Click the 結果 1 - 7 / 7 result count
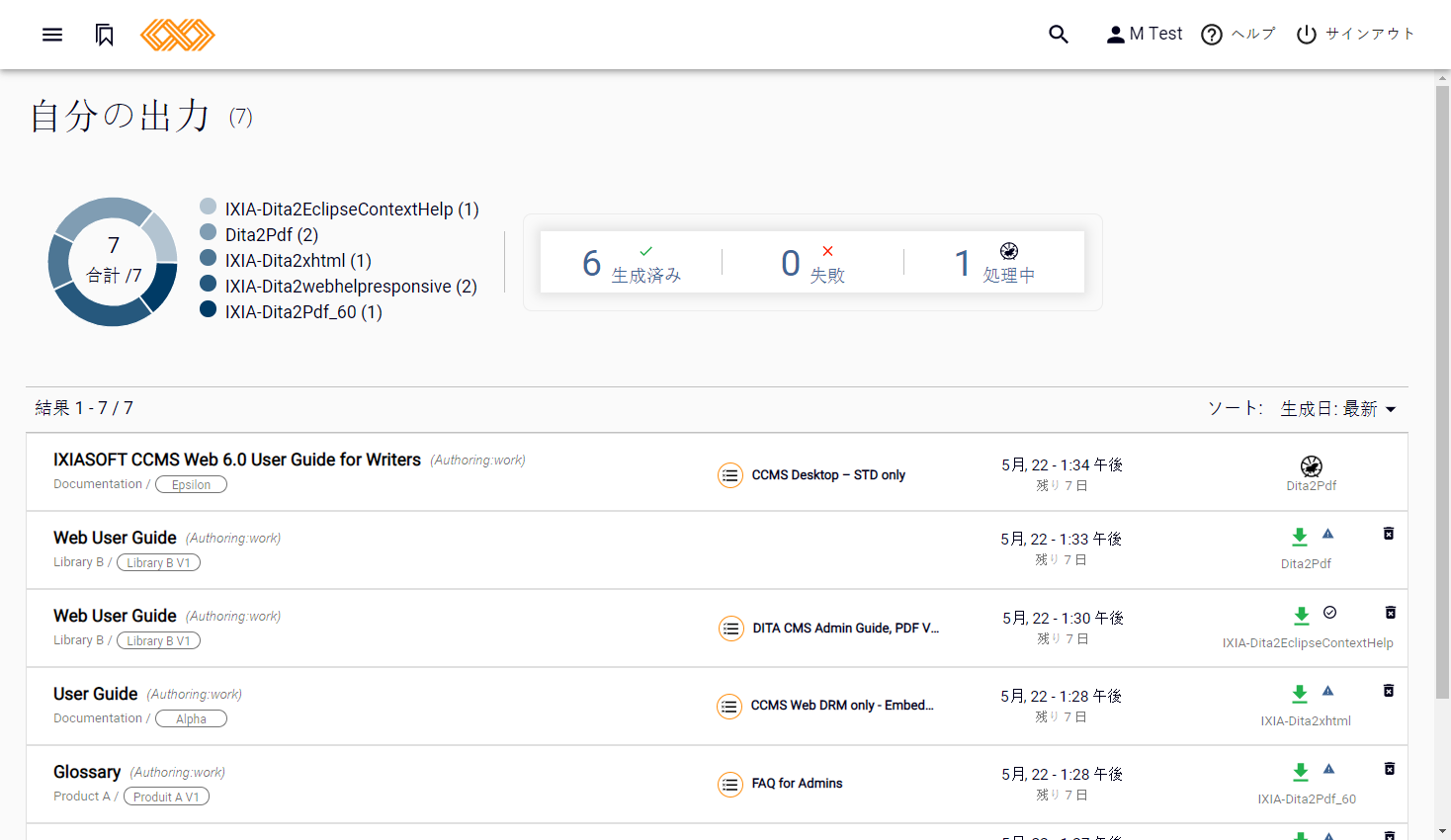 84,408
